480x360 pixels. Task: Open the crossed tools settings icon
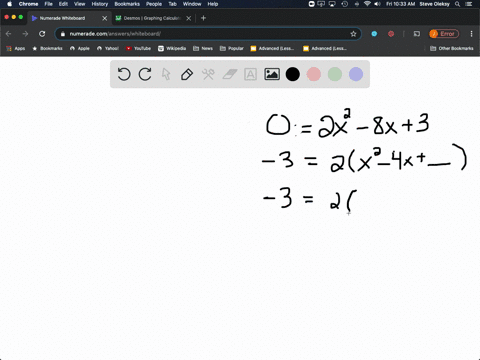pos(208,74)
